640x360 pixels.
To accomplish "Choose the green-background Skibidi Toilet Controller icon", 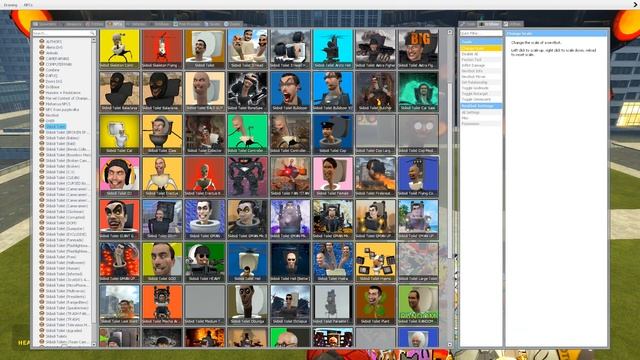I will coord(247,134).
